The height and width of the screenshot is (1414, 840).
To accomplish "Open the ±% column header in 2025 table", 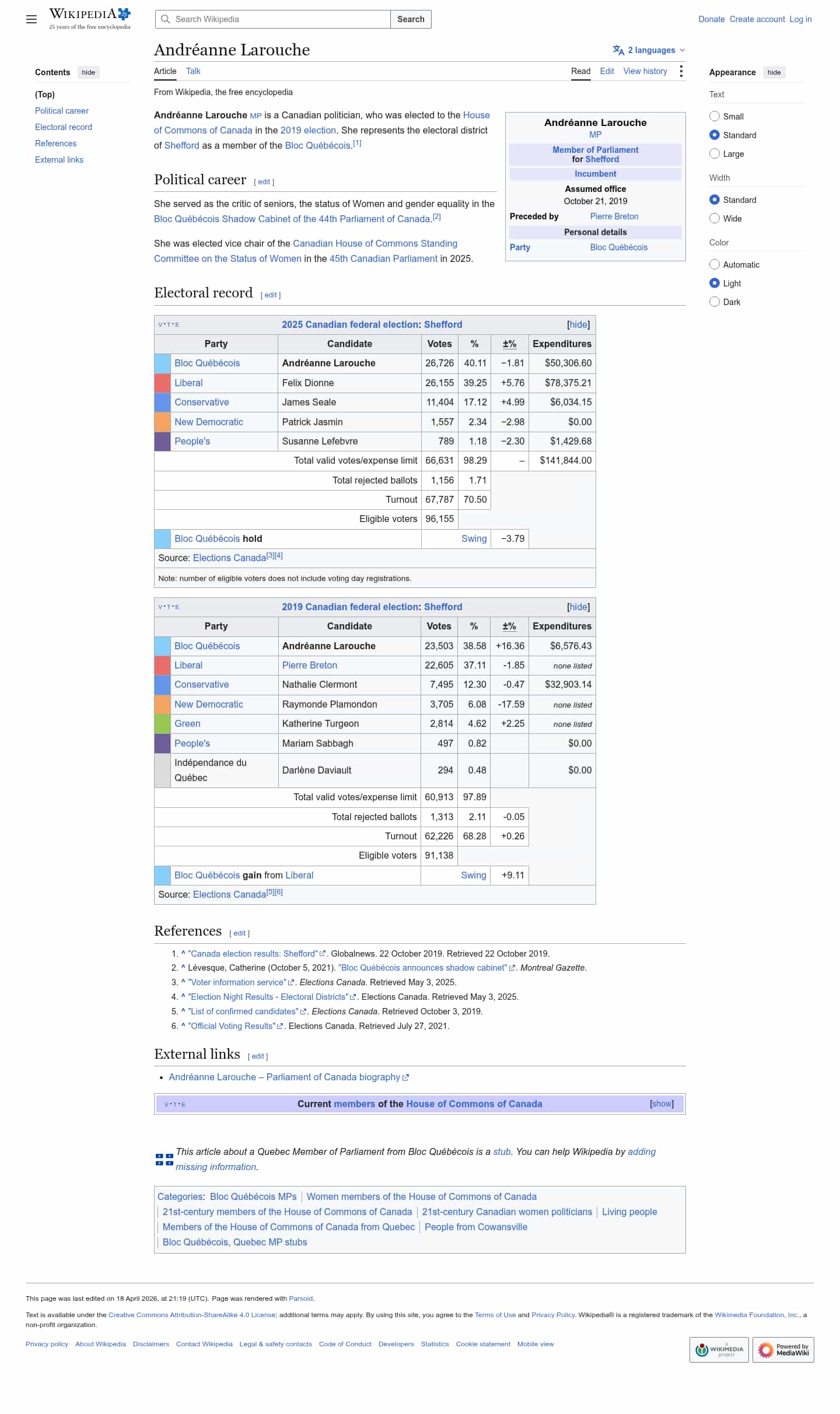I will [x=509, y=344].
